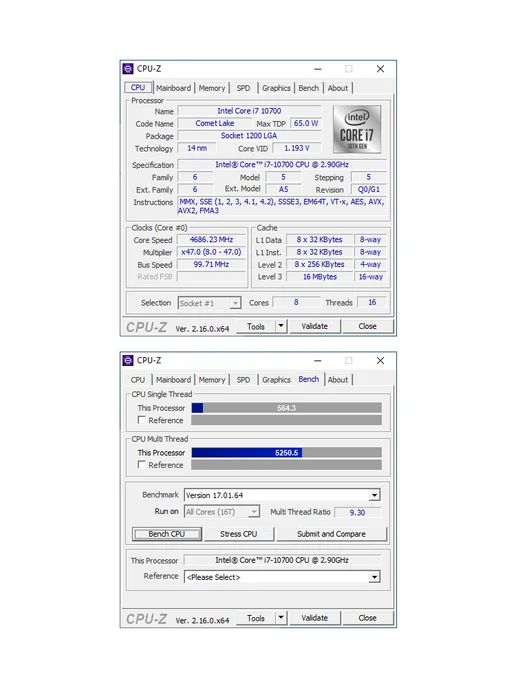516x688 pixels.
Task: Open the Reference <Please Select> dropdown
Action: [x=282, y=577]
